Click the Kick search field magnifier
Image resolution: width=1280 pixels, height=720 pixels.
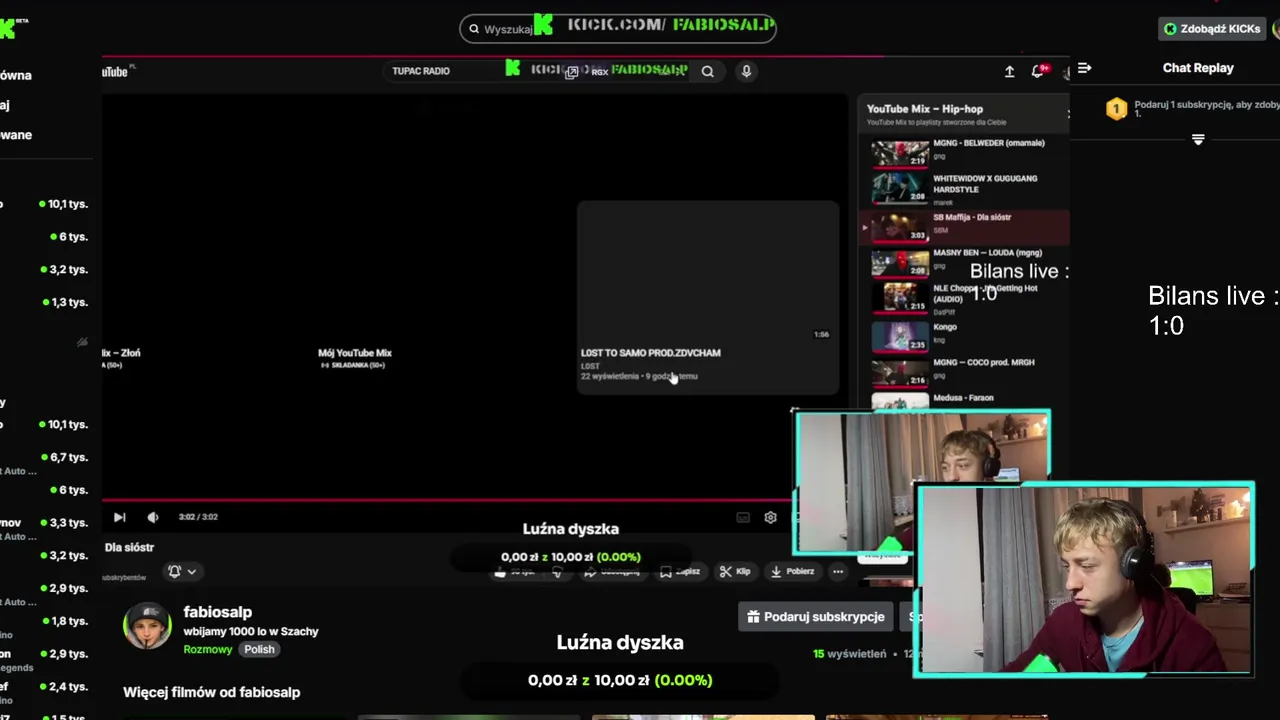474,29
